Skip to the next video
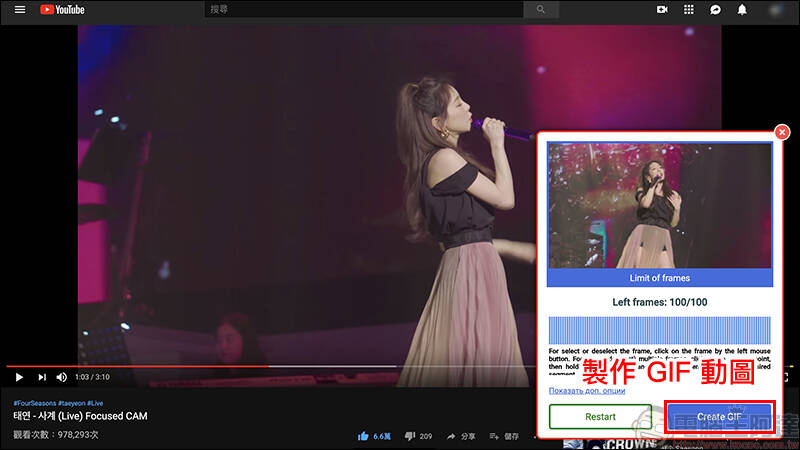The width and height of the screenshot is (800, 450). (42, 377)
